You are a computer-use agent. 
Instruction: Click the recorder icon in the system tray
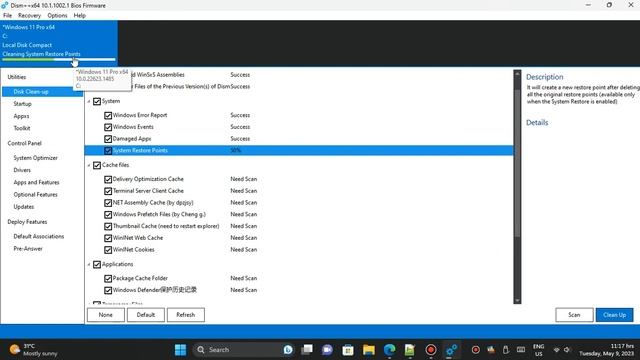coord(476,350)
